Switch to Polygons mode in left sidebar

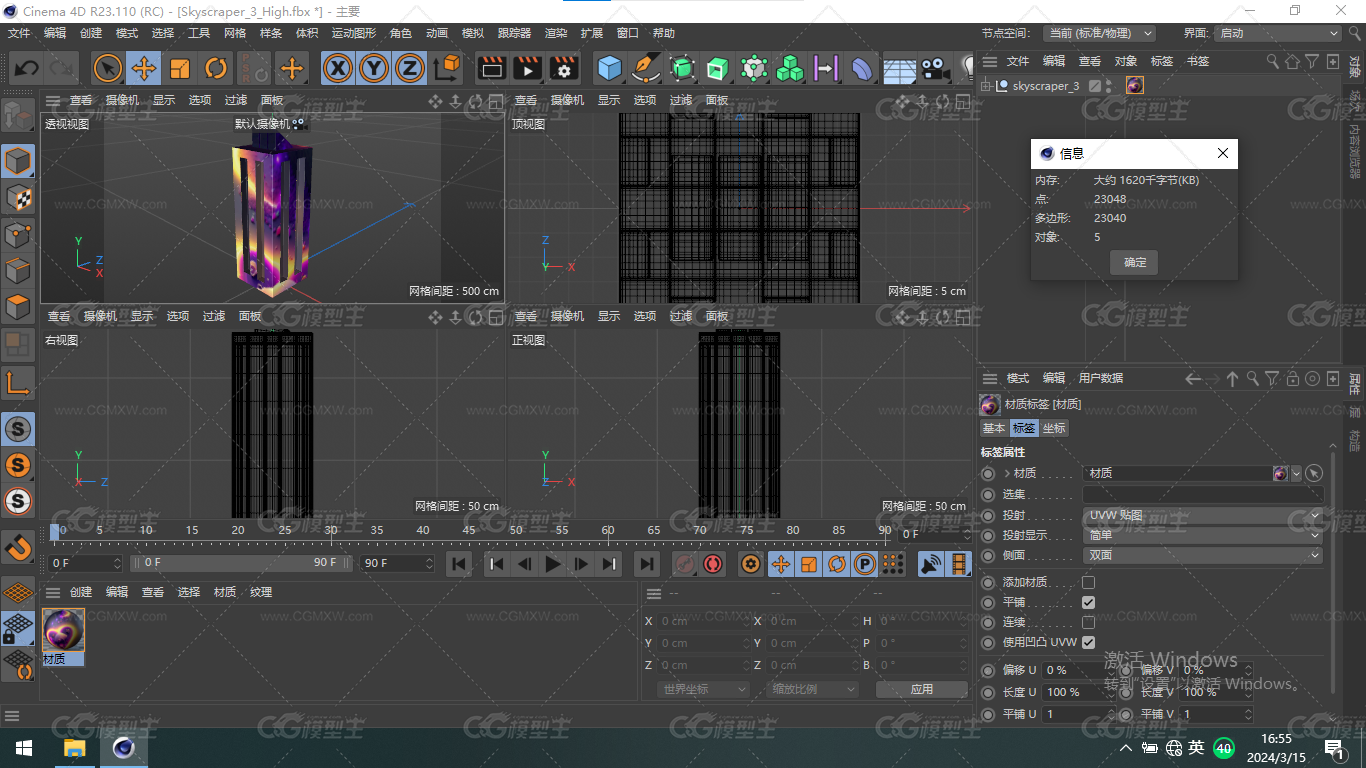tap(18, 306)
